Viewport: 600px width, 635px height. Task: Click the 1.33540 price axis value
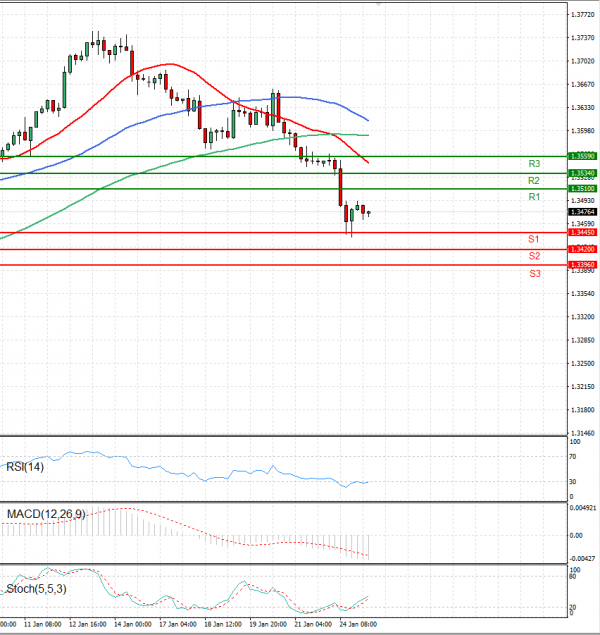coord(583,294)
